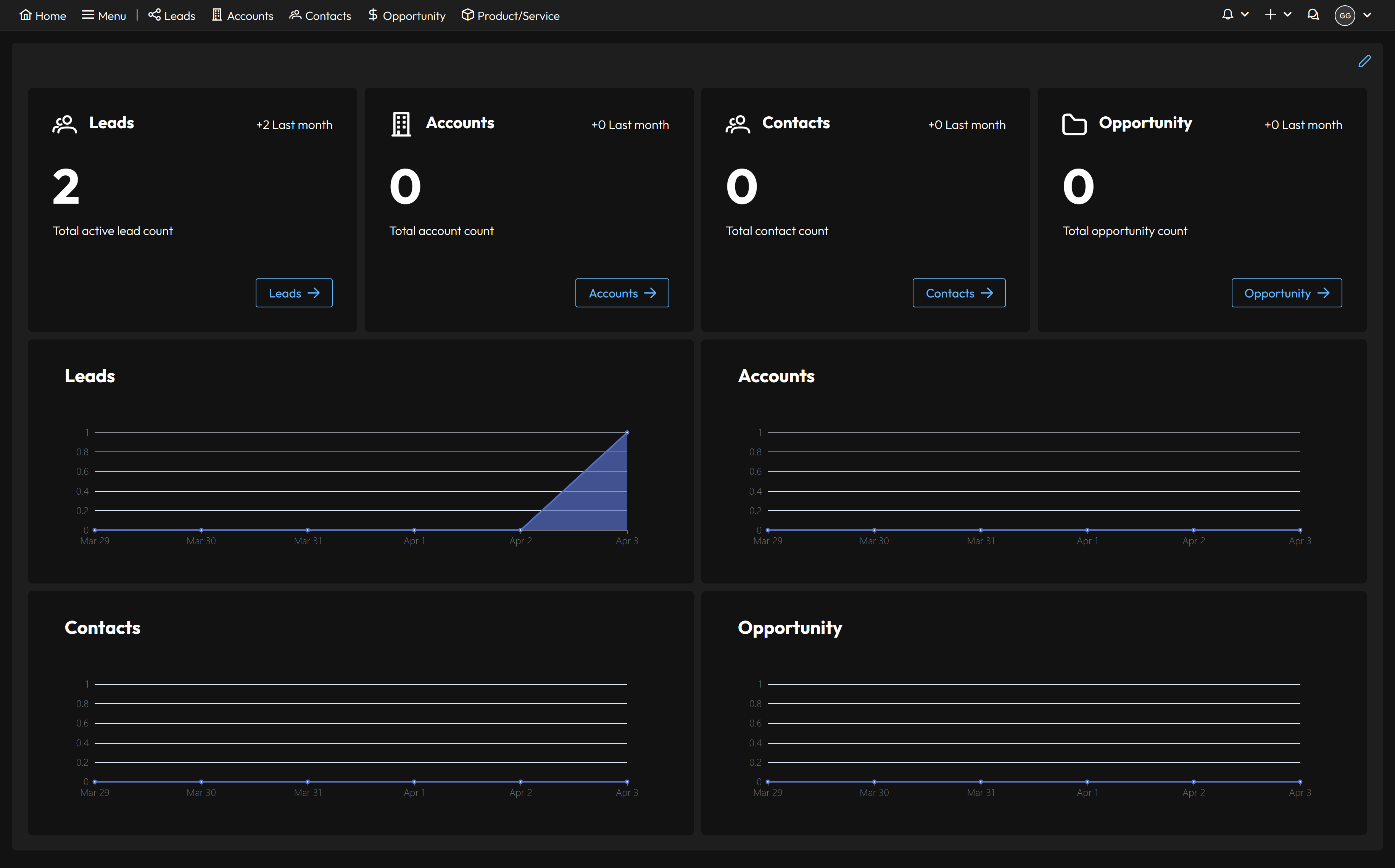The width and height of the screenshot is (1395, 868).
Task: Click the Home house icon in the navbar
Action: 25,15
